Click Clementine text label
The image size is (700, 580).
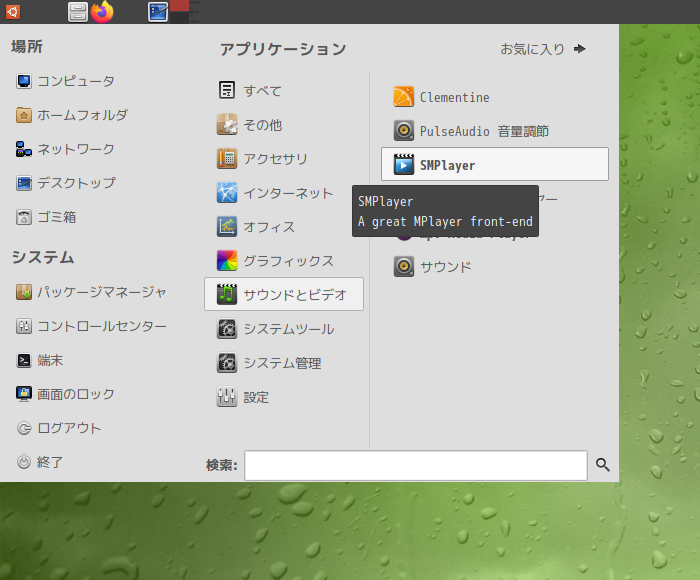click(454, 97)
